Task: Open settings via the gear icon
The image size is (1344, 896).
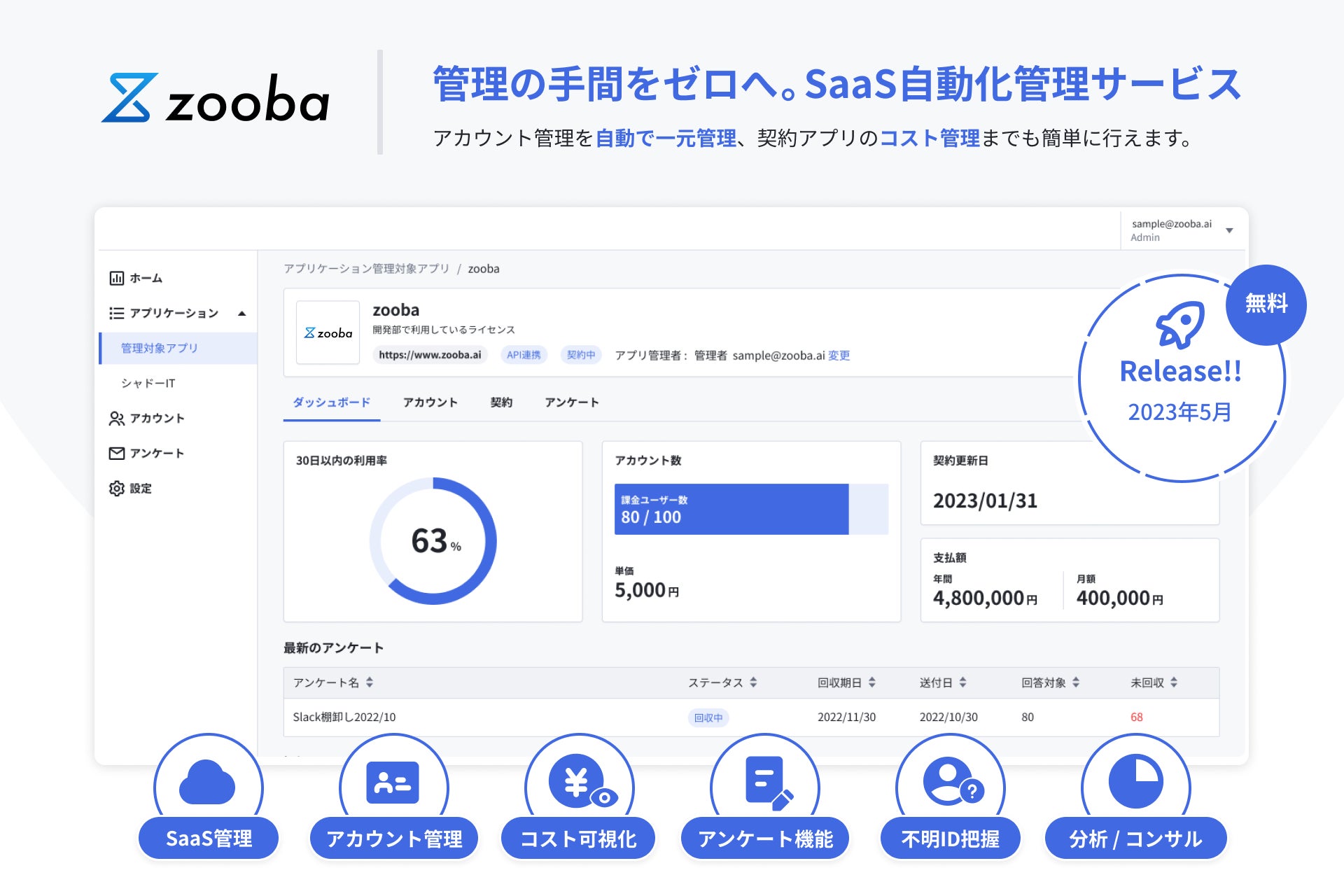Action: pos(116,489)
